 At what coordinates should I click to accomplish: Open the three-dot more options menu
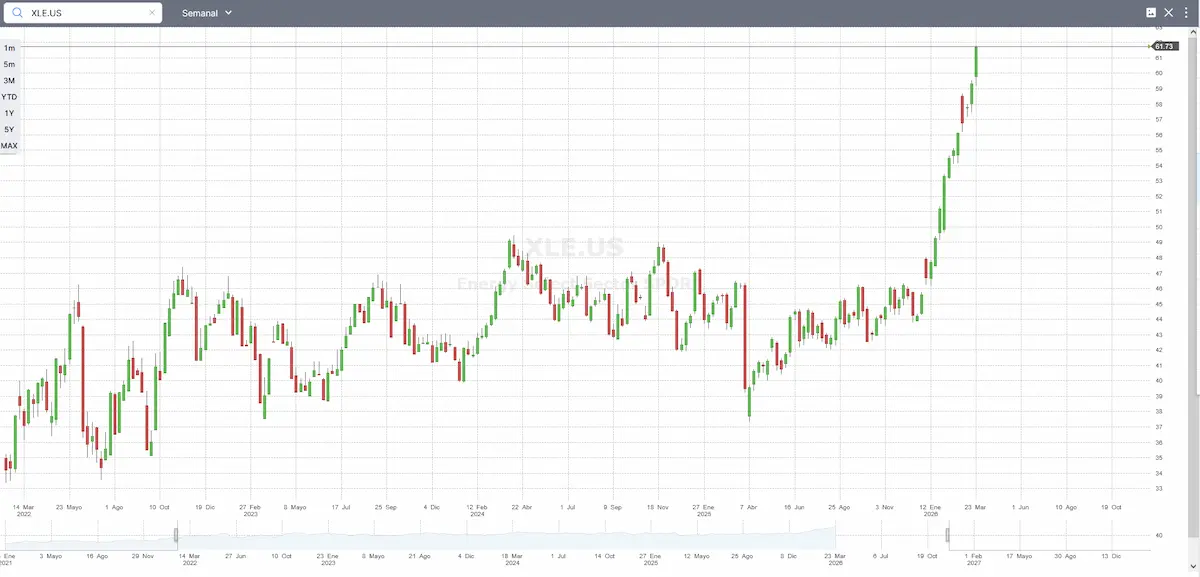(x=1184, y=13)
